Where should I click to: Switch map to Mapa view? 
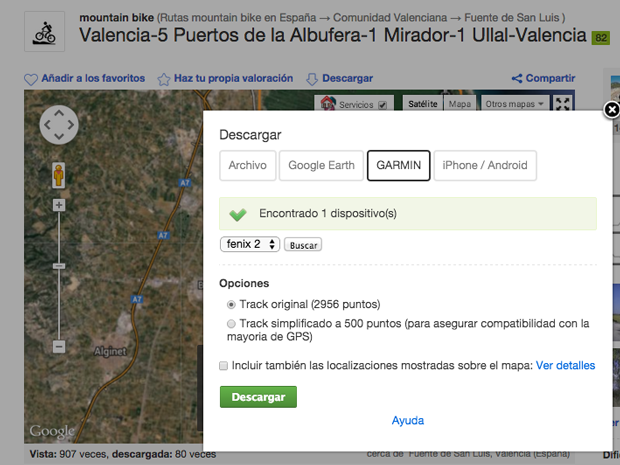[x=459, y=104]
